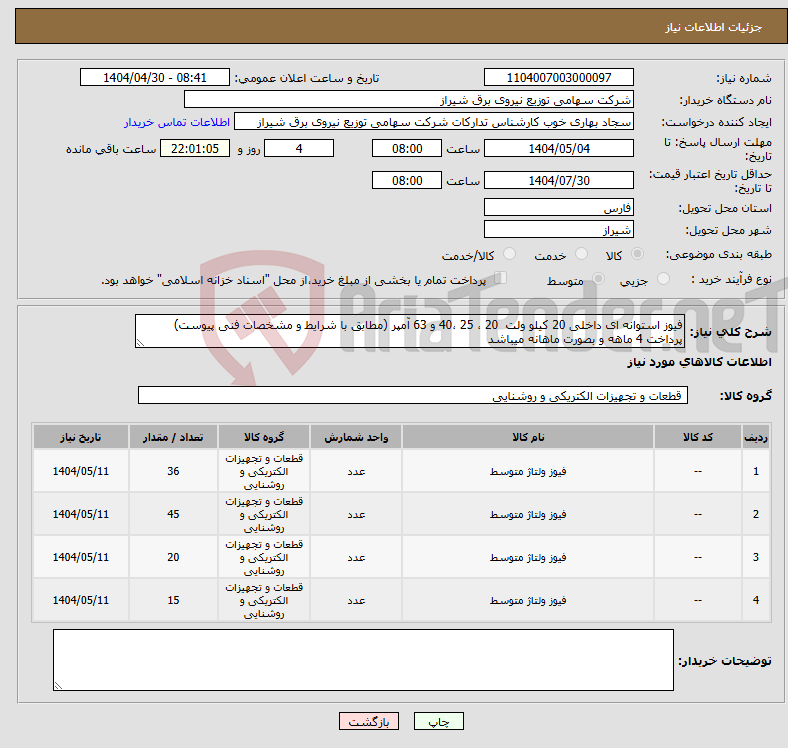Select the کالا radio button
The width and height of the screenshot is (788, 748).
[x=638, y=256]
